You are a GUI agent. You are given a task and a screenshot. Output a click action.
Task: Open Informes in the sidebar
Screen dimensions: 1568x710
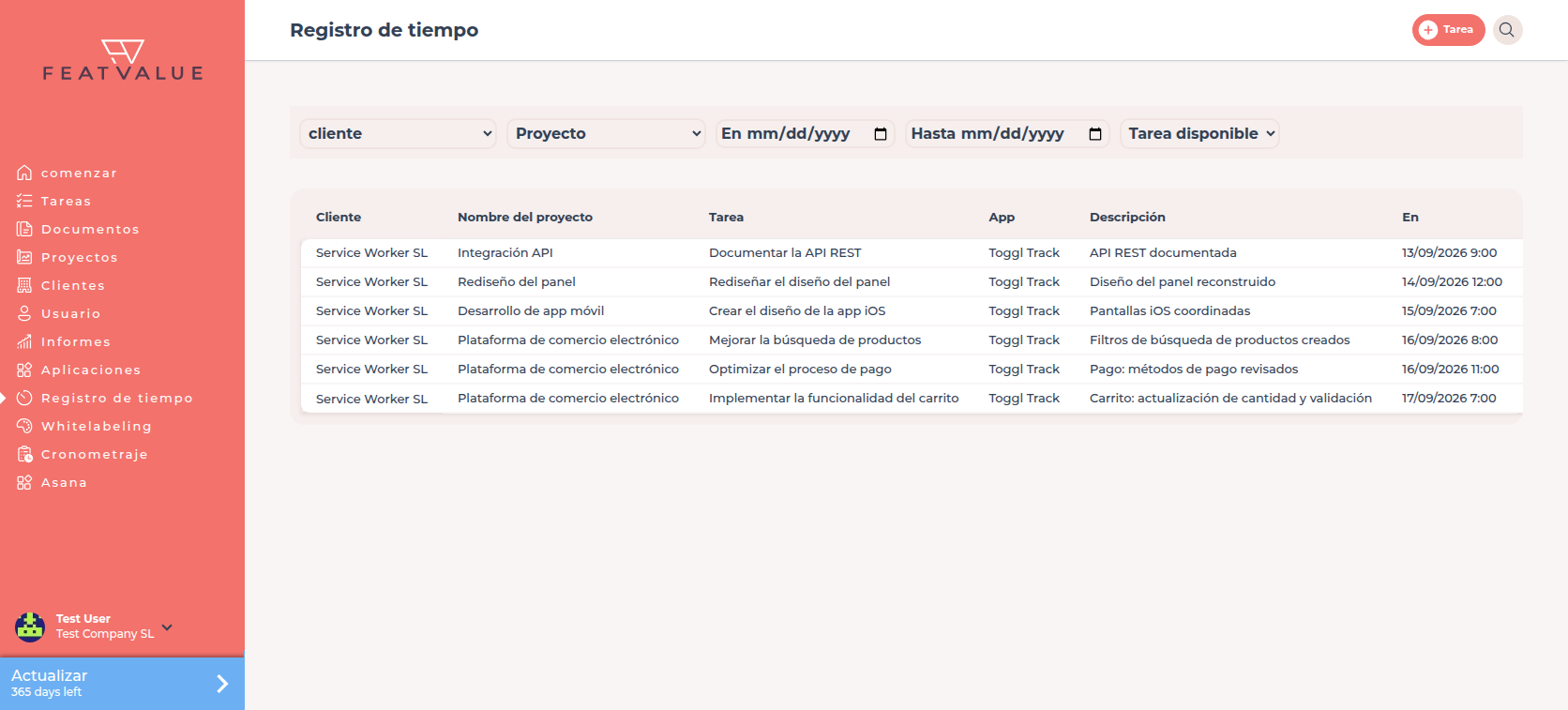76,341
